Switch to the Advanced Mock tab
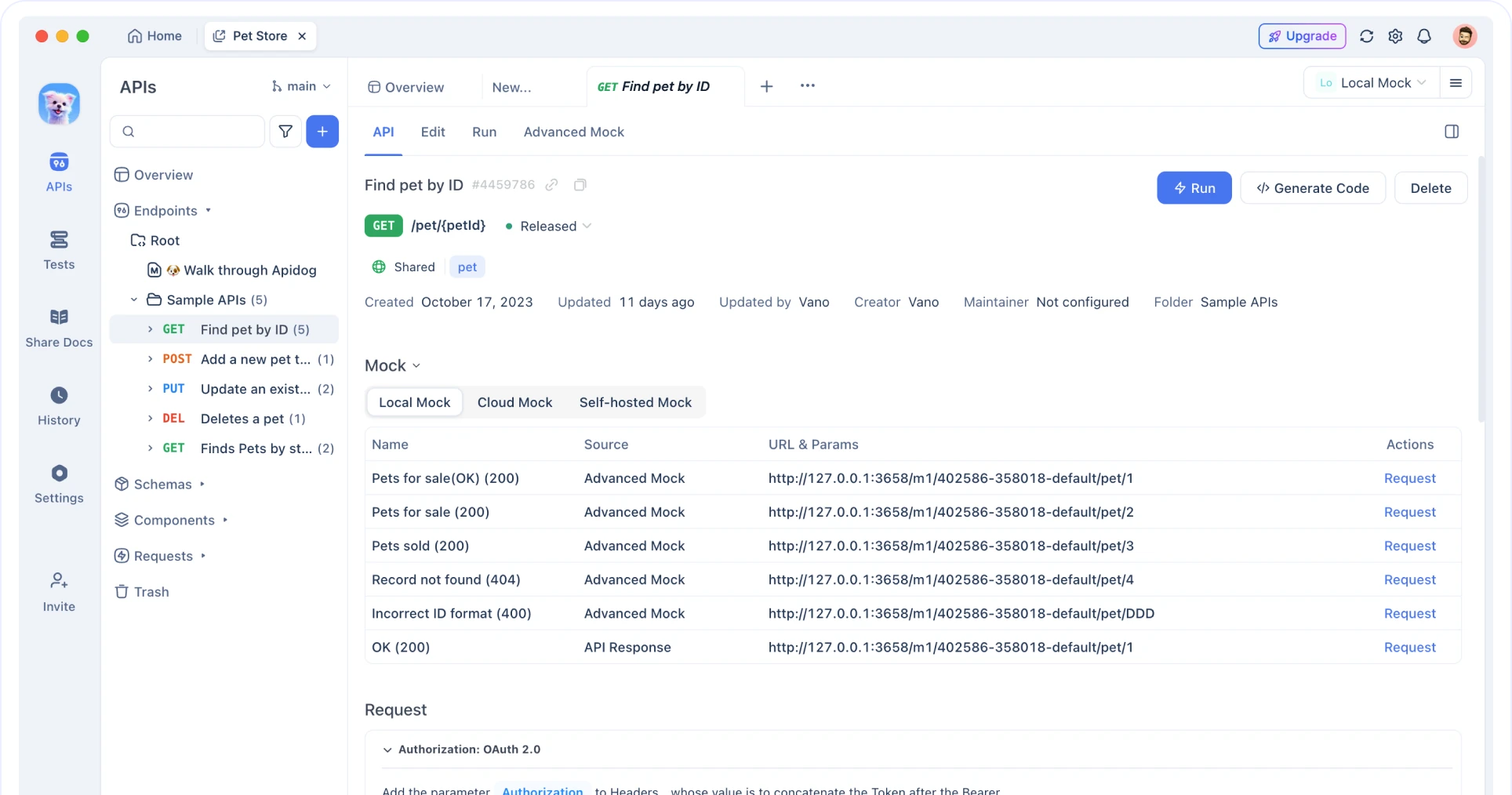 pos(573,132)
